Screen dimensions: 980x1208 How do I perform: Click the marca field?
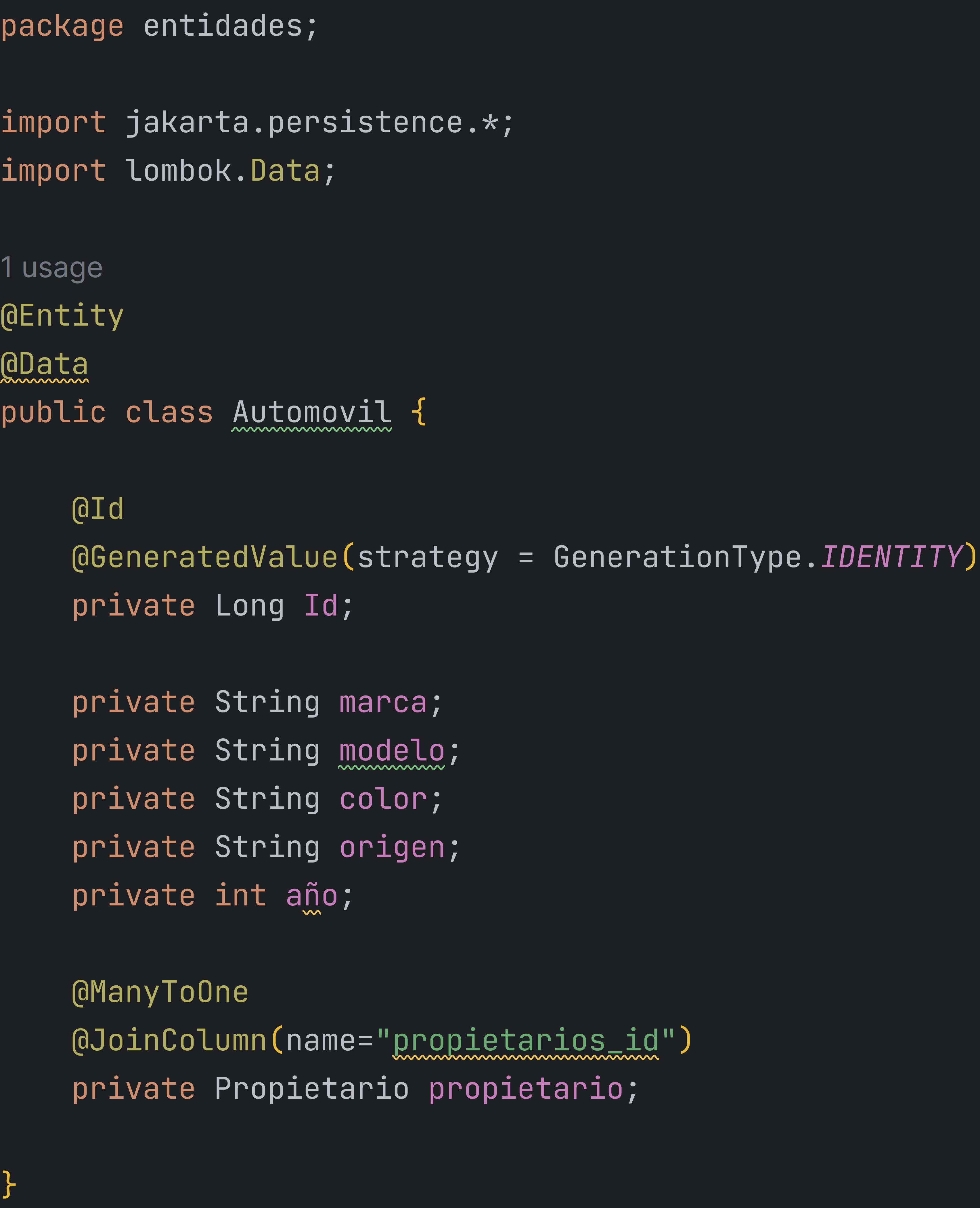383,703
